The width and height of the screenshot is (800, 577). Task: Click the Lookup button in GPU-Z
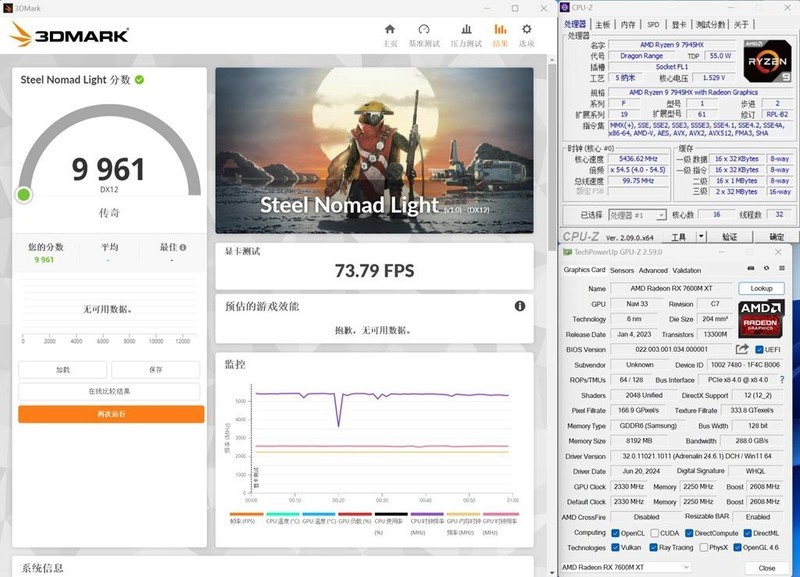[x=764, y=288]
